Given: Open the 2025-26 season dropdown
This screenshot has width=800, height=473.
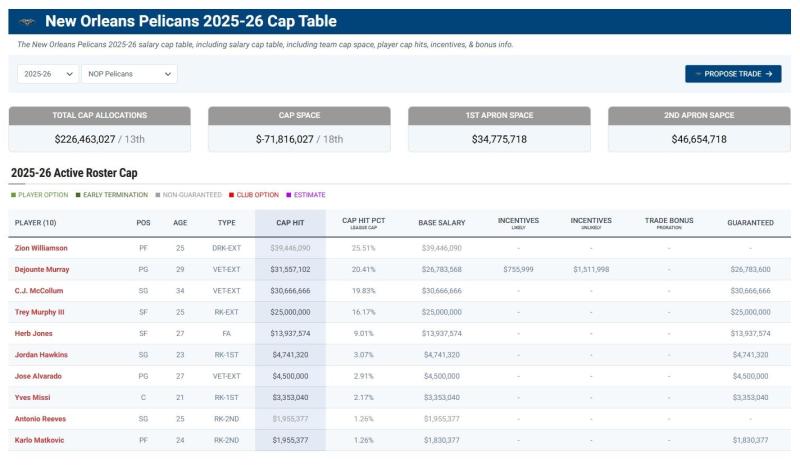Looking at the screenshot, I should [48, 74].
